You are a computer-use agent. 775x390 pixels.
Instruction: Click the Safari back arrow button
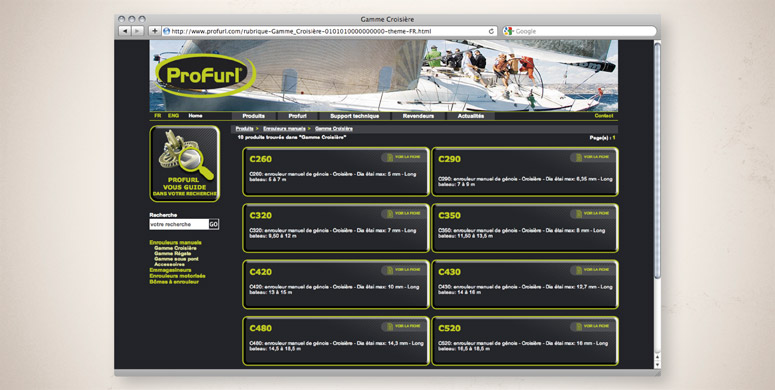pos(125,31)
